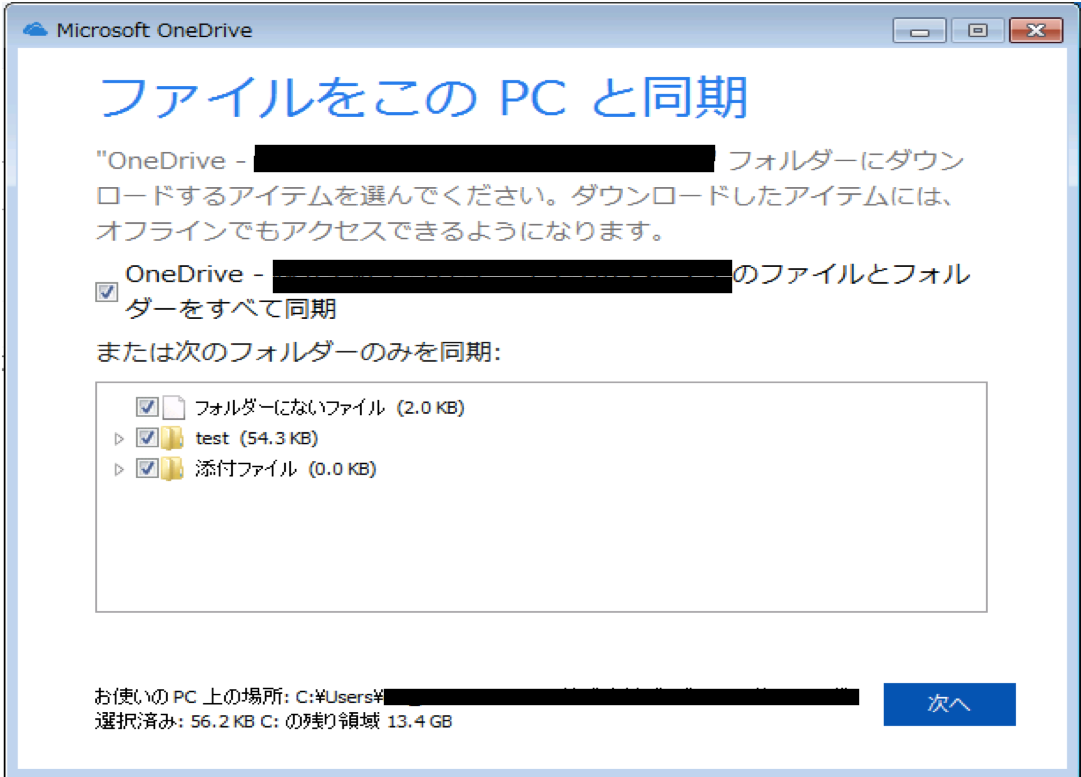Maximize the Microsoft OneDrive window
Viewport: 1081px width, 777px height.
[x=977, y=31]
